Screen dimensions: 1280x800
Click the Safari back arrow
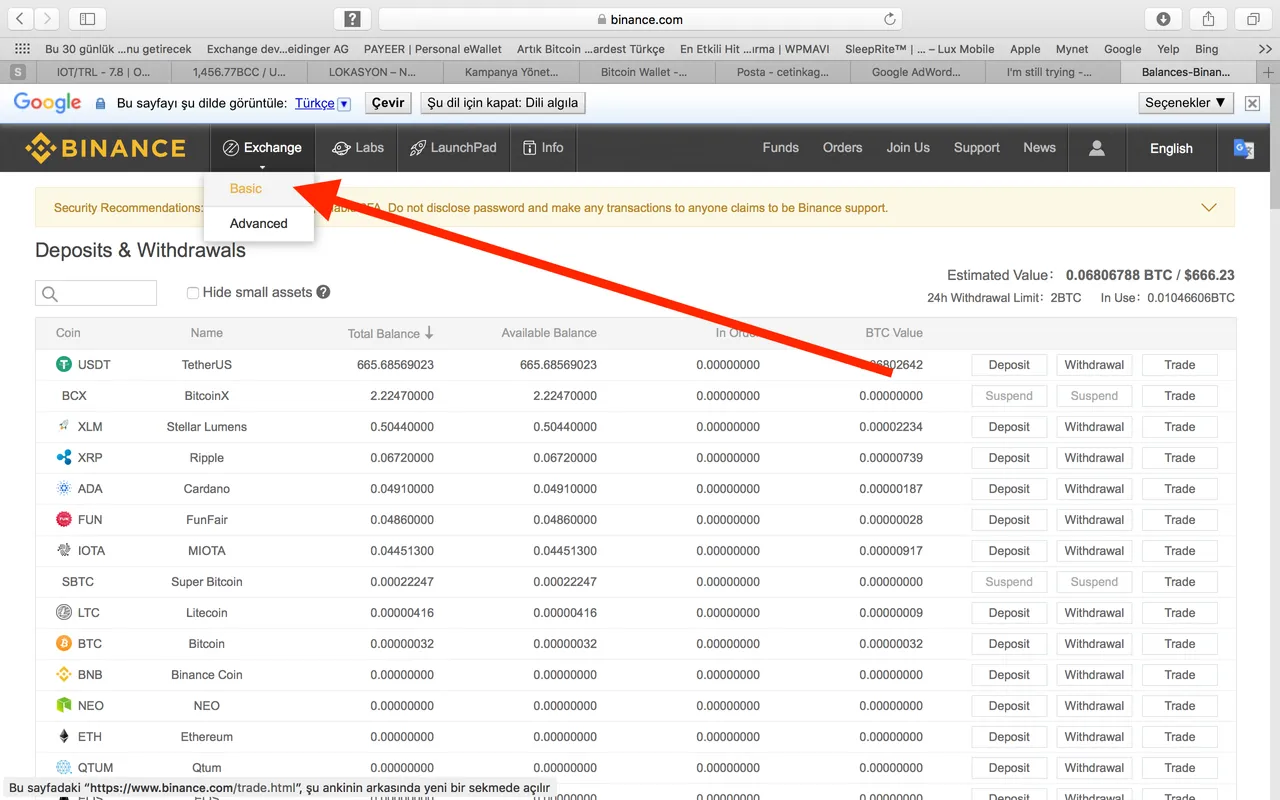click(20, 19)
